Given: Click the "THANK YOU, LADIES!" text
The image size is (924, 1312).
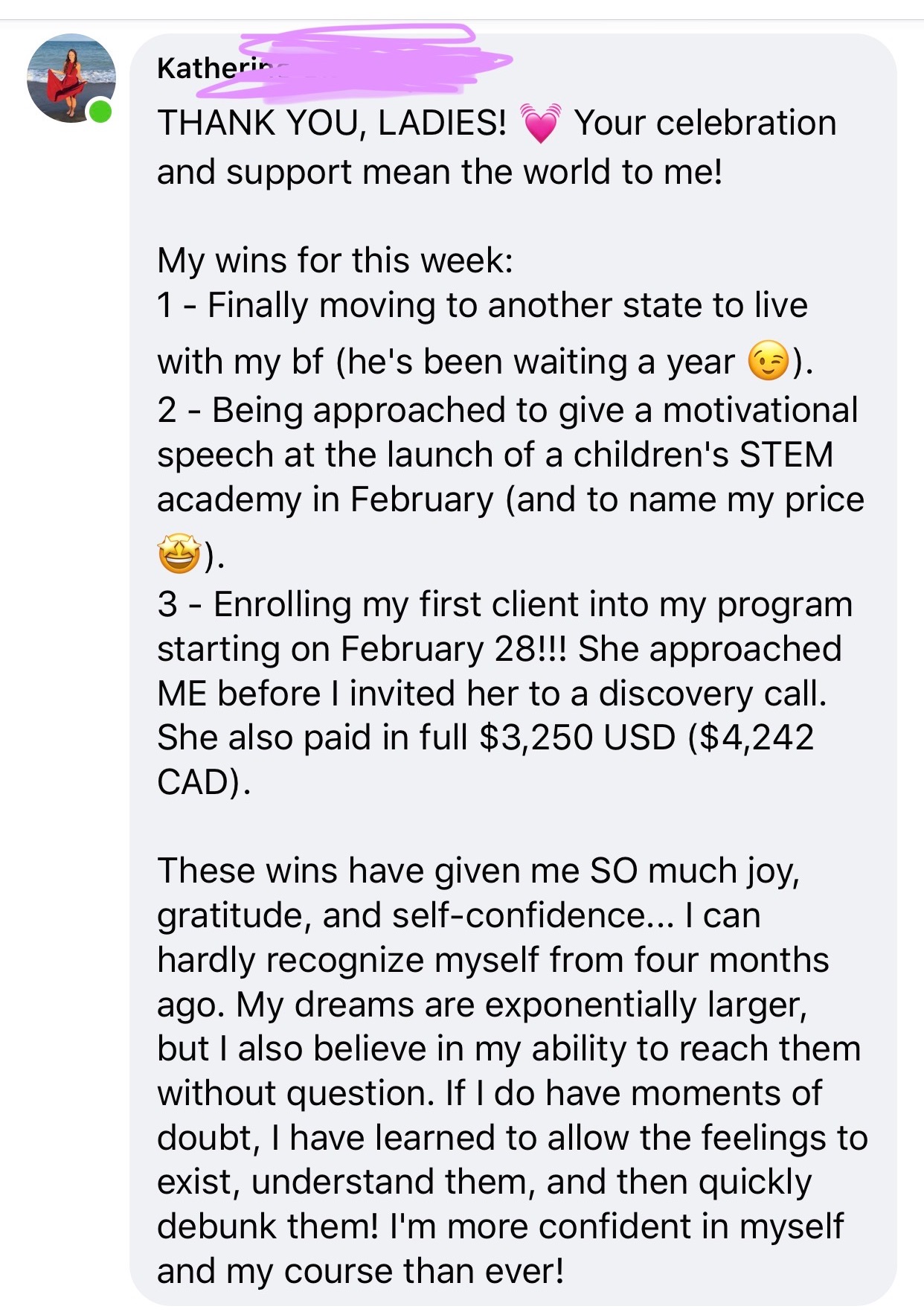Looking at the screenshot, I should click(332, 124).
